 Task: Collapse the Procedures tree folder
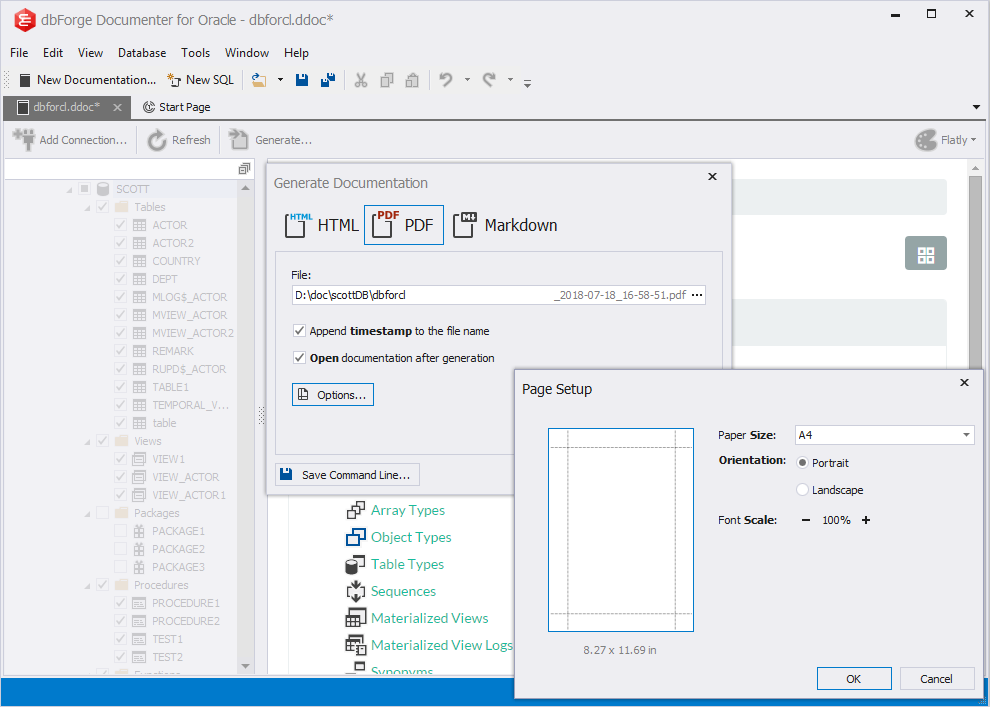[x=88, y=586]
